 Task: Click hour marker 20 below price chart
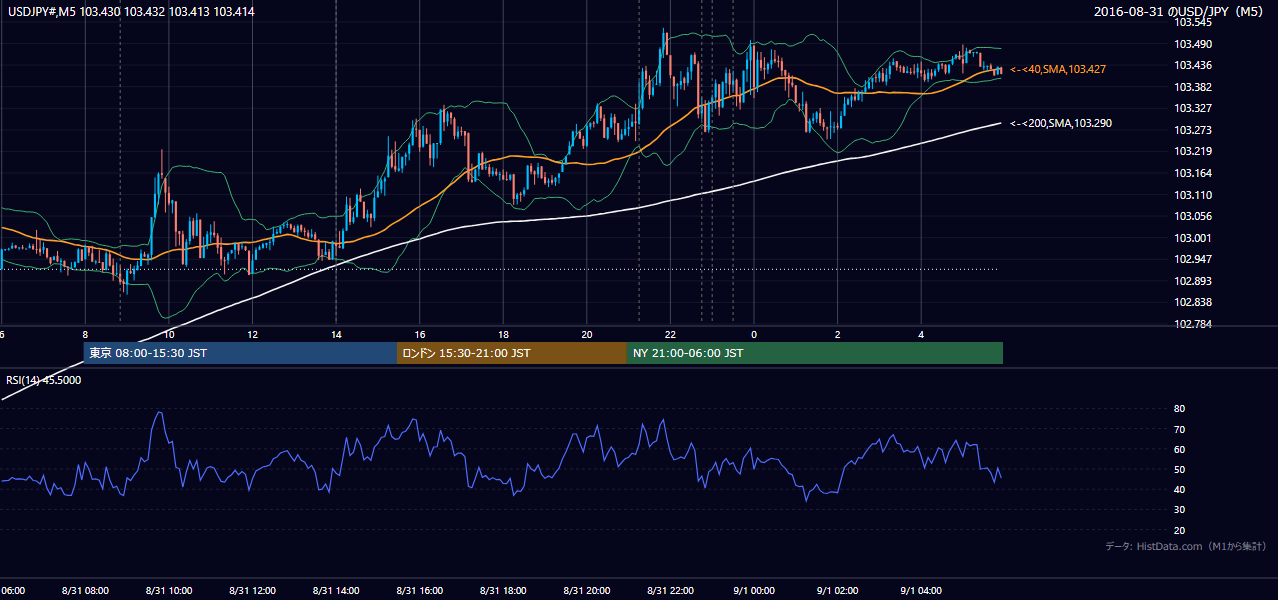(x=587, y=334)
